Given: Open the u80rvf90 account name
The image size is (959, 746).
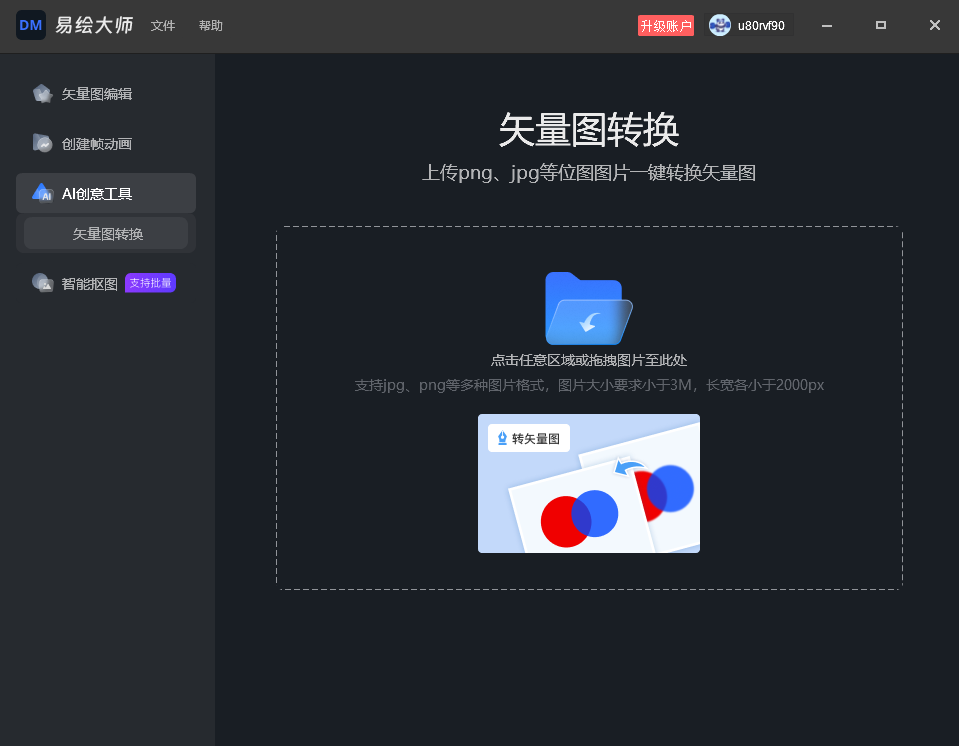Looking at the screenshot, I should pyautogui.click(x=761, y=26).
